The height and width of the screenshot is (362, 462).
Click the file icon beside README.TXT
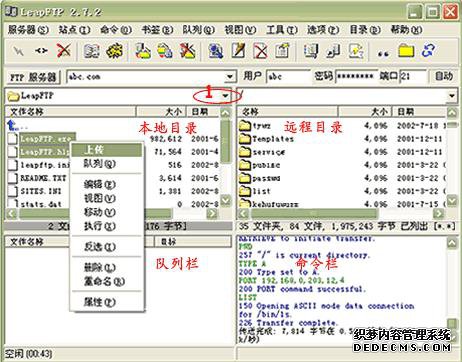click(x=13, y=178)
